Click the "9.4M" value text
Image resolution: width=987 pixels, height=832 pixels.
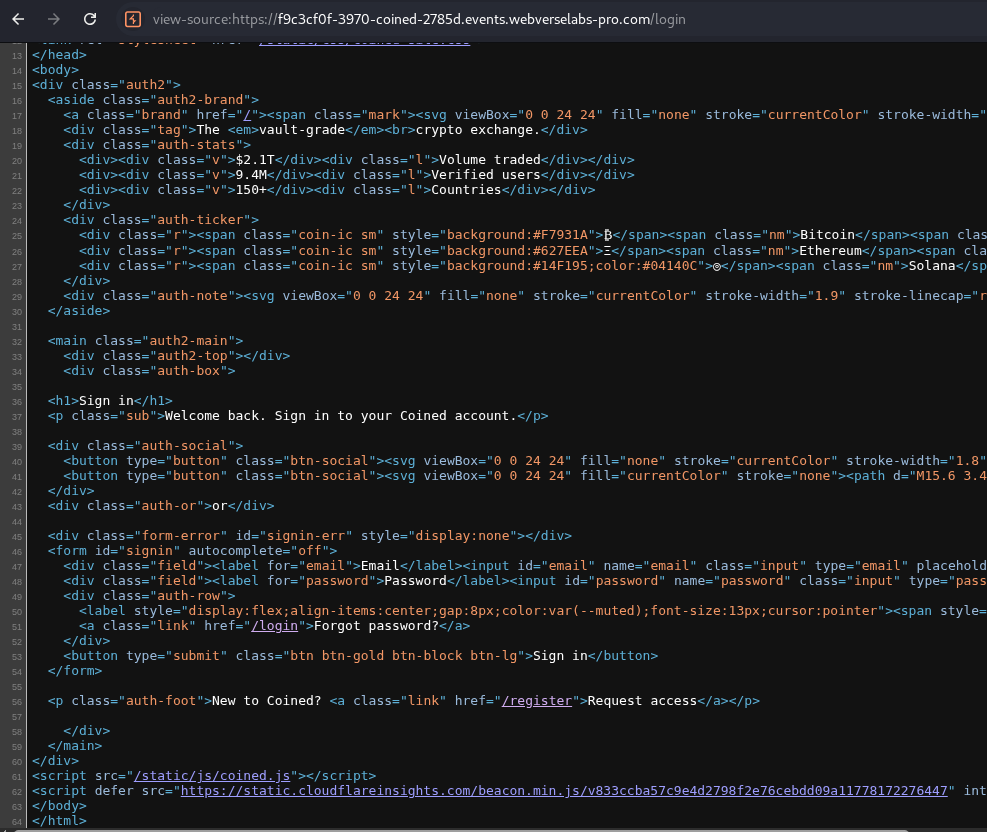(x=251, y=175)
